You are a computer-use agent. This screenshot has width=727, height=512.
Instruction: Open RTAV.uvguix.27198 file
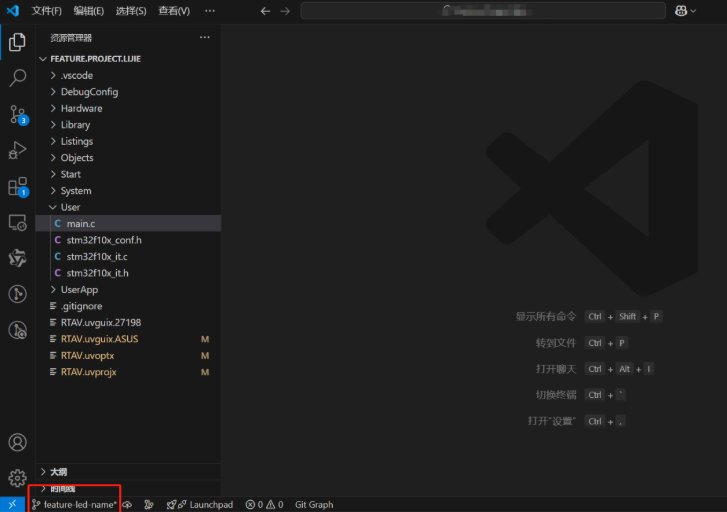coord(128,322)
